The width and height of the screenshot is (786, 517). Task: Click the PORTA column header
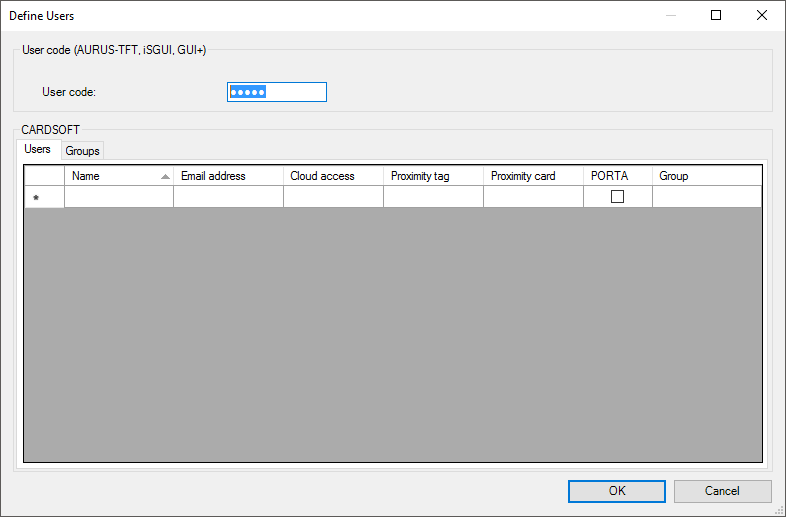click(x=617, y=176)
